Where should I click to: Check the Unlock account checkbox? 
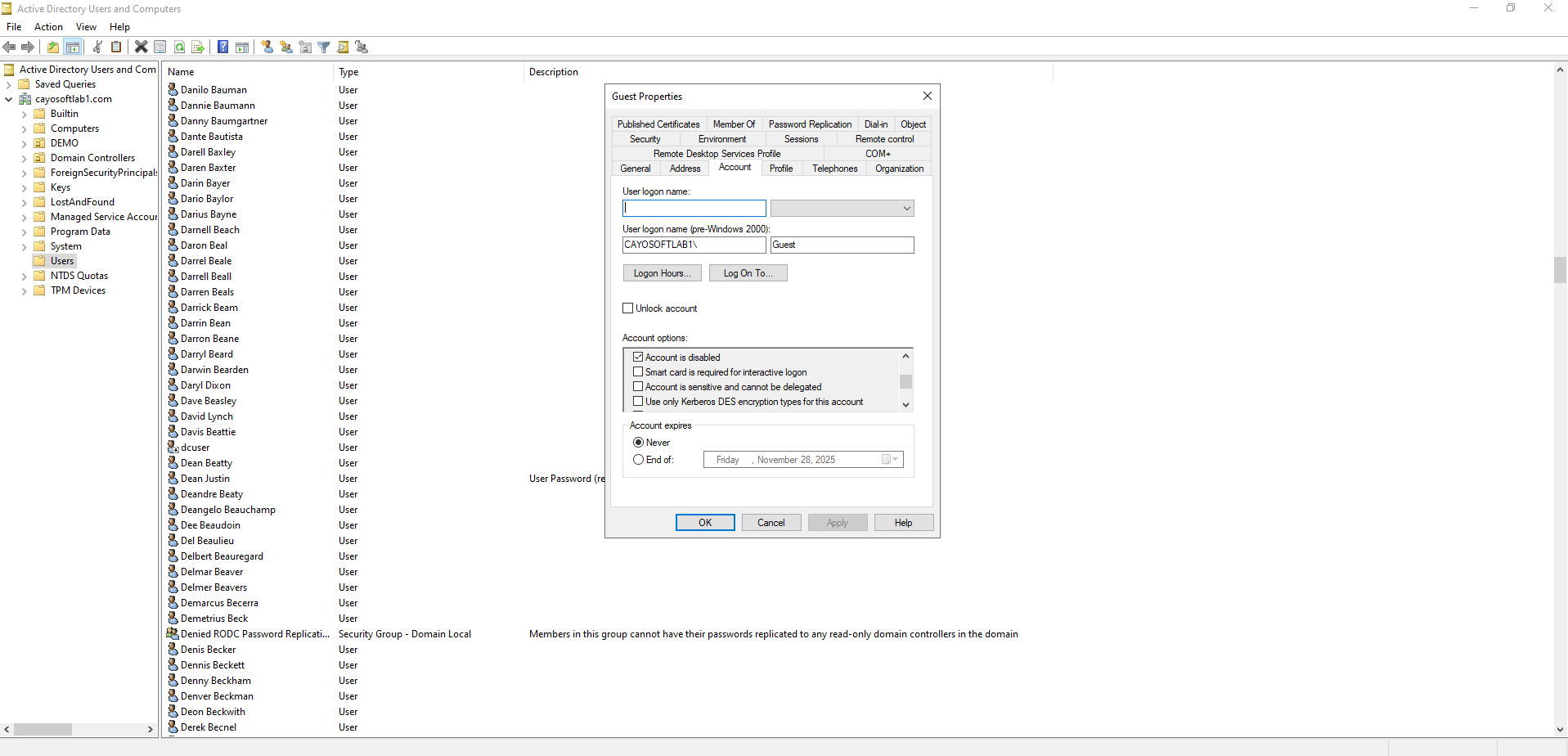628,308
